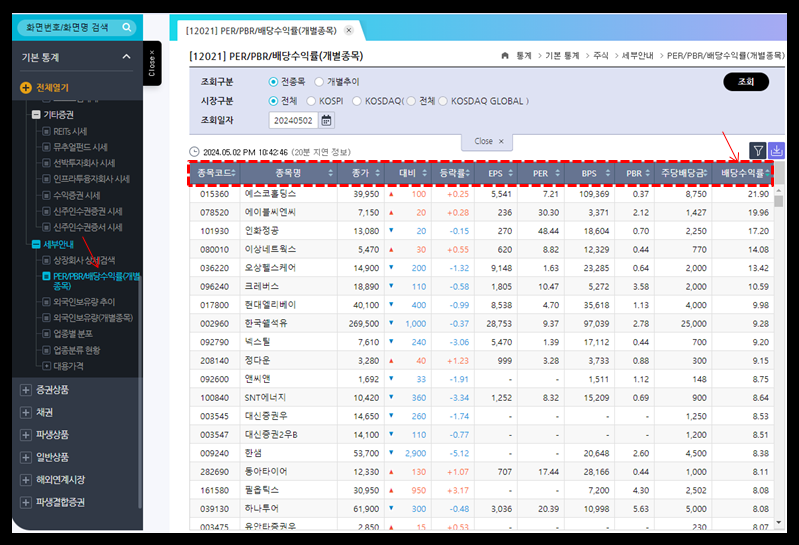799x545 pixels.
Task: Expand the 해외연계시장 category
Action: 25,479
